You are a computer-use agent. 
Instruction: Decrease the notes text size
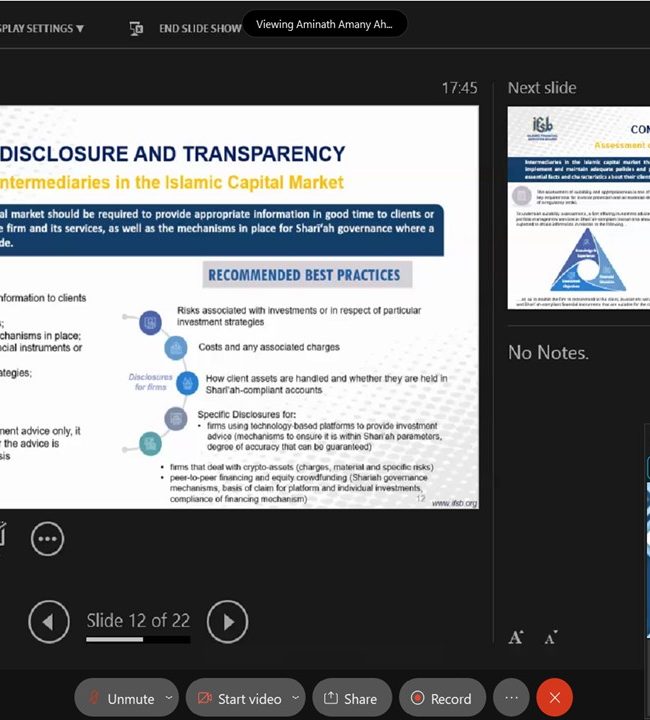point(551,637)
